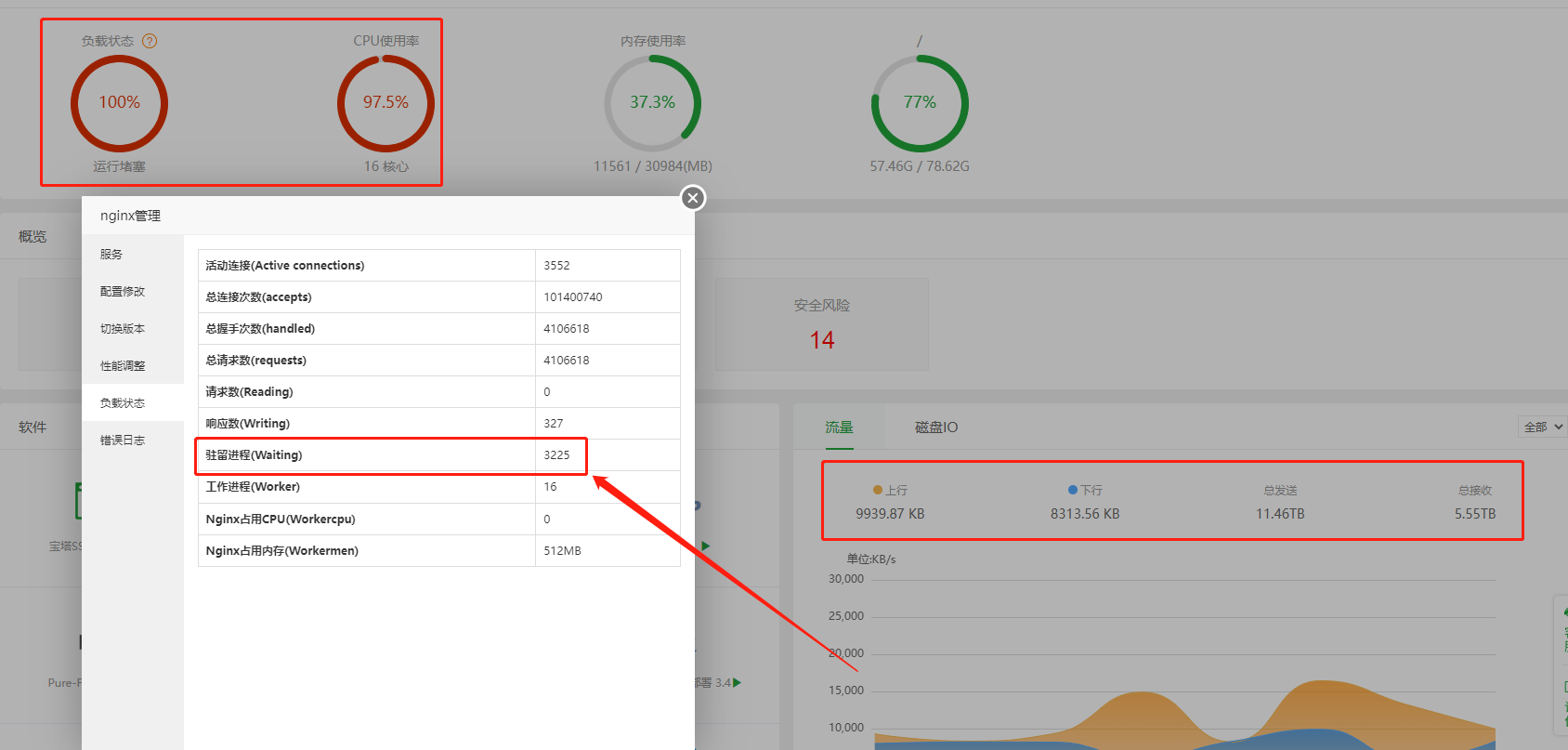Viewport: 1568px width, 750px height.
Task: Click the 16 核心 text
Action: 386,166
